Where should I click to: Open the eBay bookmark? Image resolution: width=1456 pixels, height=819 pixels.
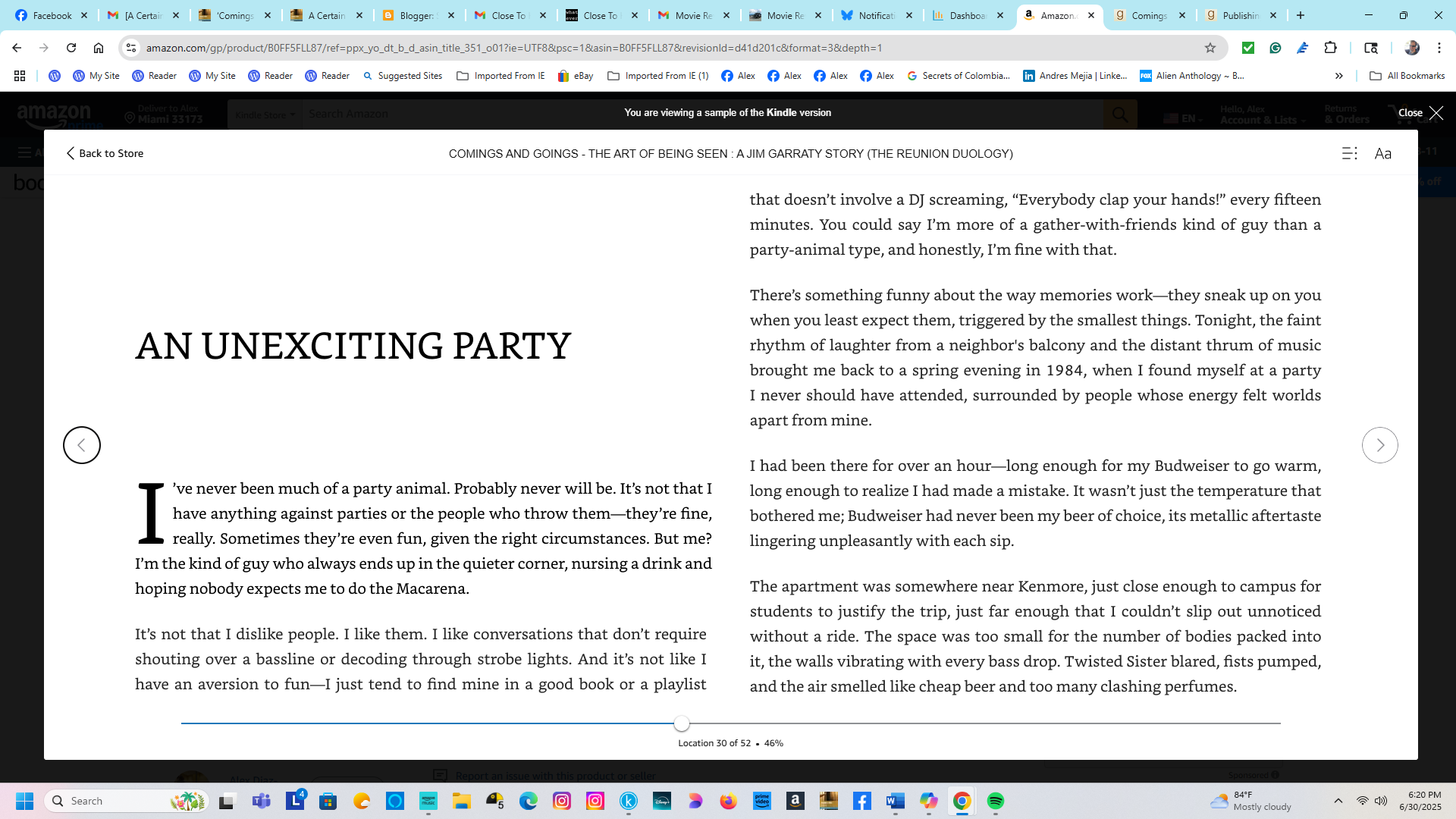click(x=576, y=76)
